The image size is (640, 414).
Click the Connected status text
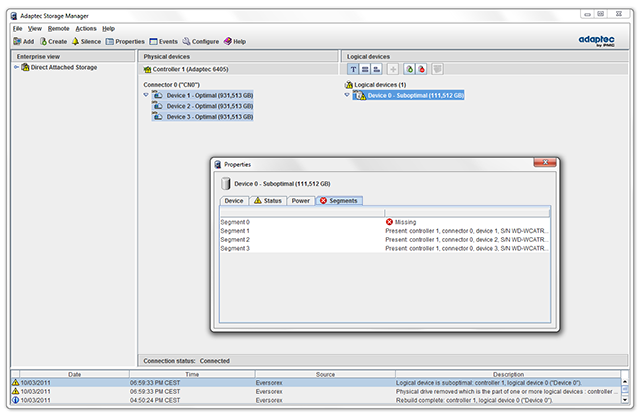(215, 361)
